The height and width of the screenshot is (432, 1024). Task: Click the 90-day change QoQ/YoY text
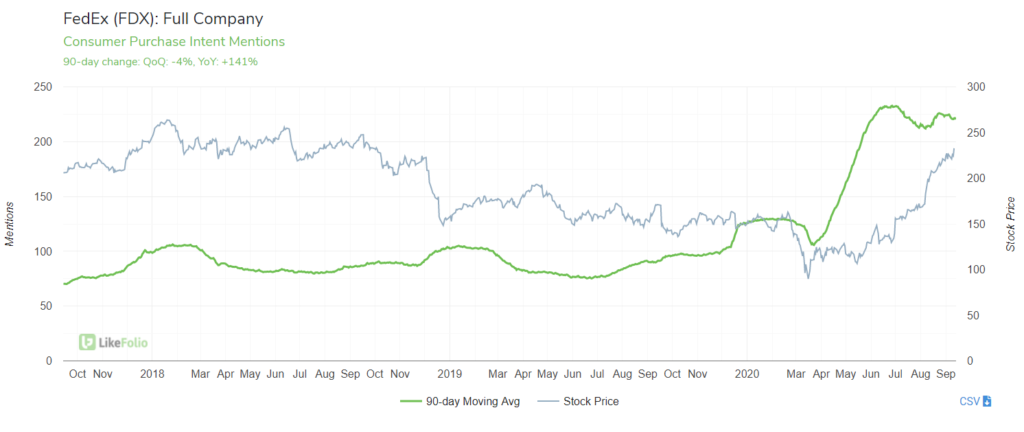coord(160,62)
